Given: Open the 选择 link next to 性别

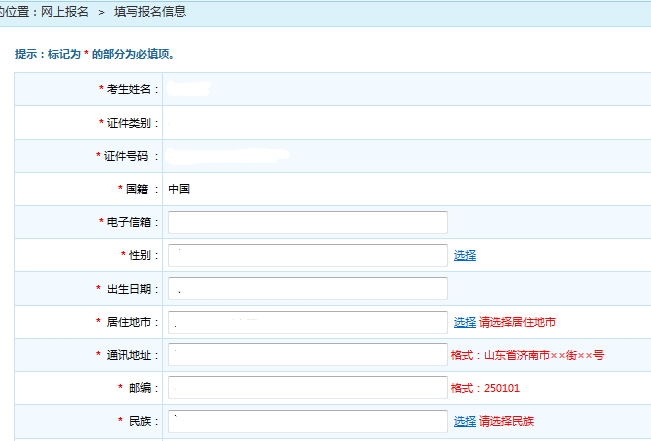Looking at the screenshot, I should (465, 255).
